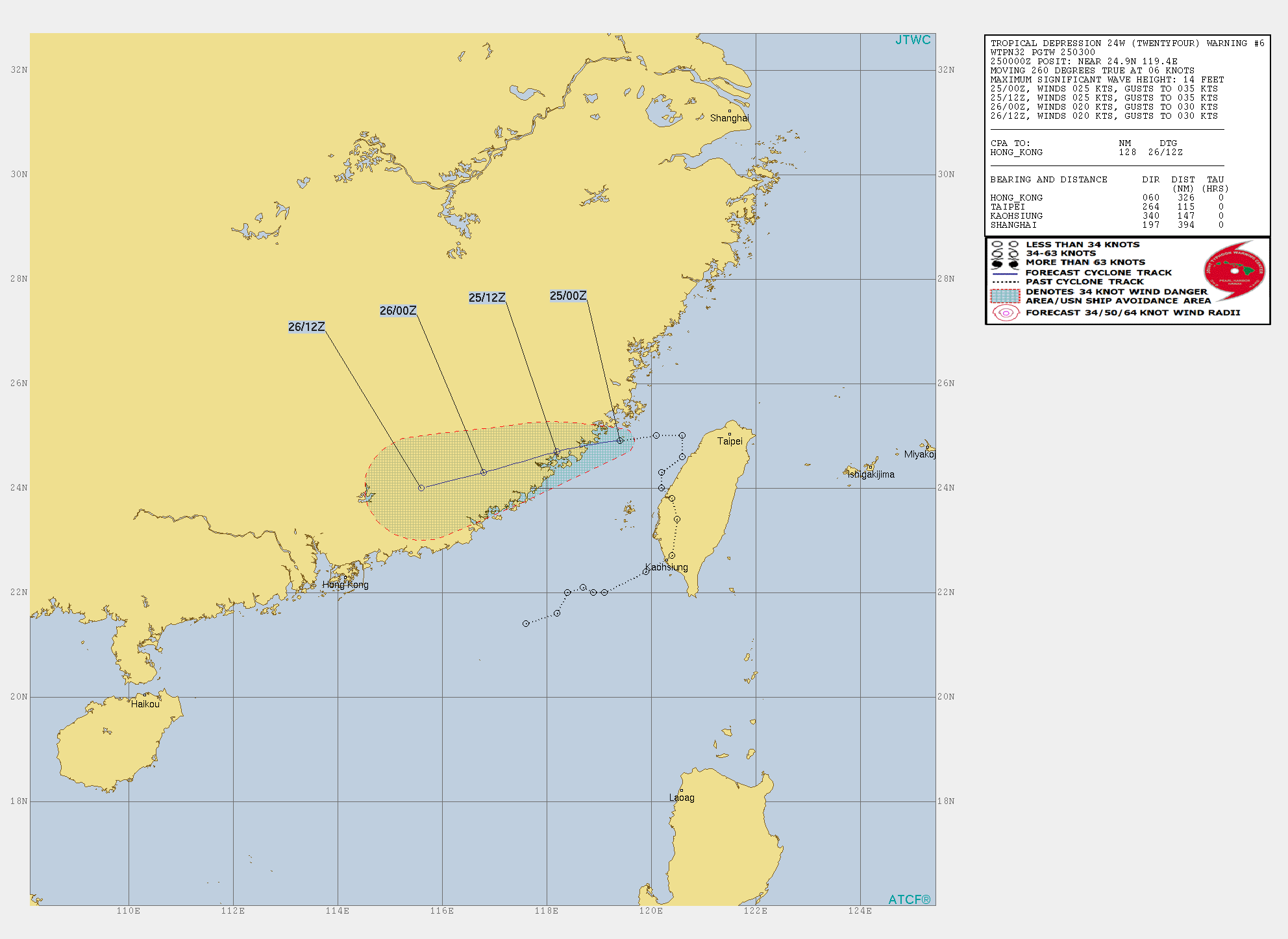This screenshot has width=1288, height=939.
Task: Click the 26/00Z forecast time label
Action: coord(398,311)
